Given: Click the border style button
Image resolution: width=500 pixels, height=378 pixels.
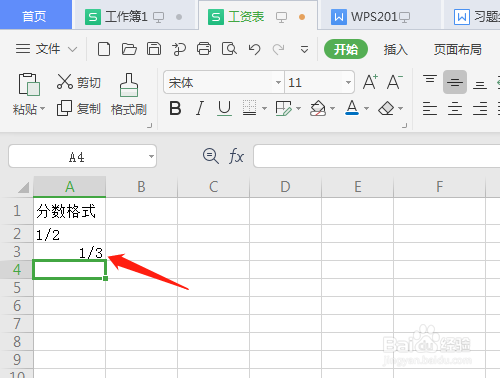Looking at the screenshot, I should tap(249, 108).
